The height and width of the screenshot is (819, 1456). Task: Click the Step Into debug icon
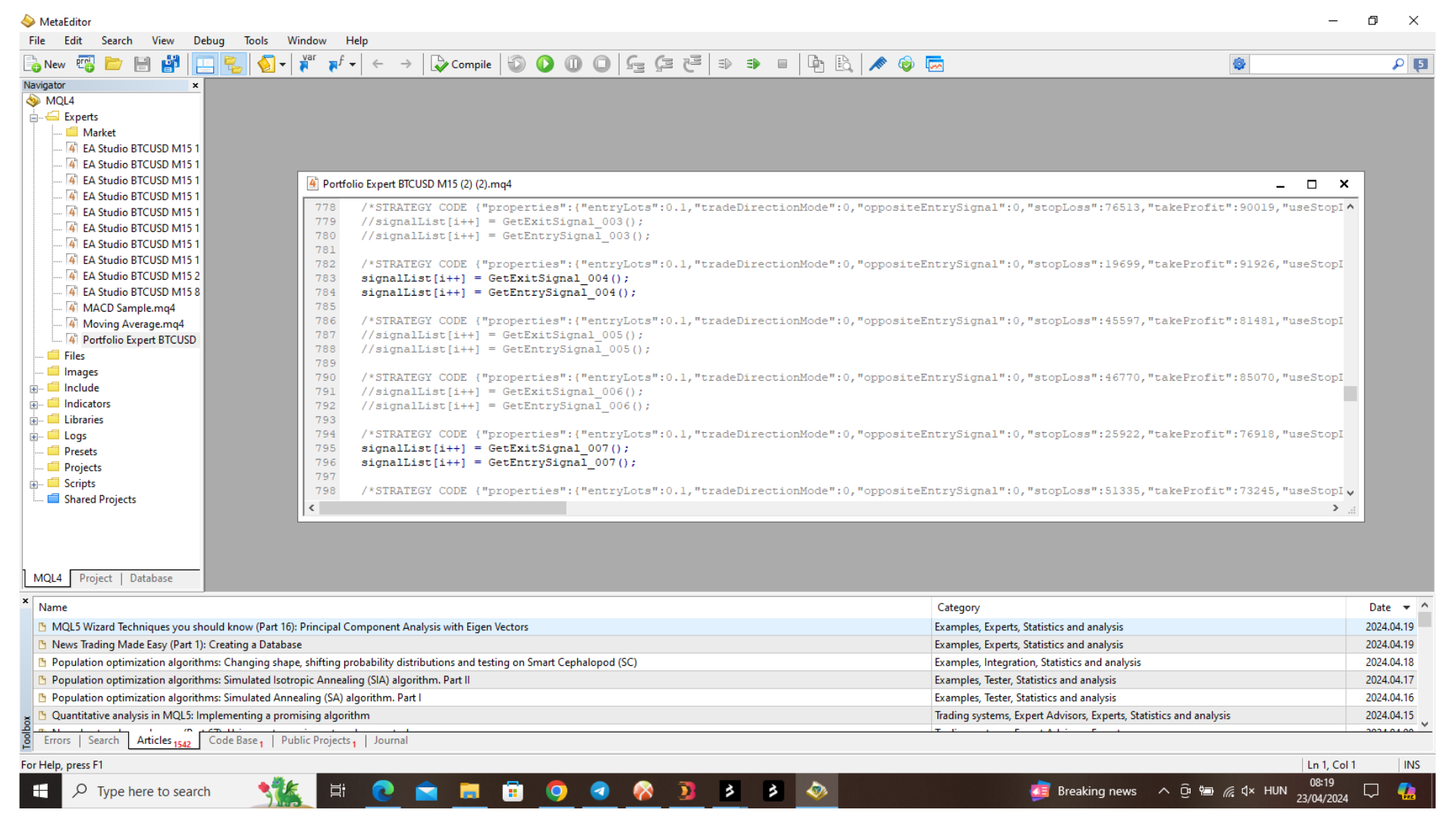click(x=635, y=64)
